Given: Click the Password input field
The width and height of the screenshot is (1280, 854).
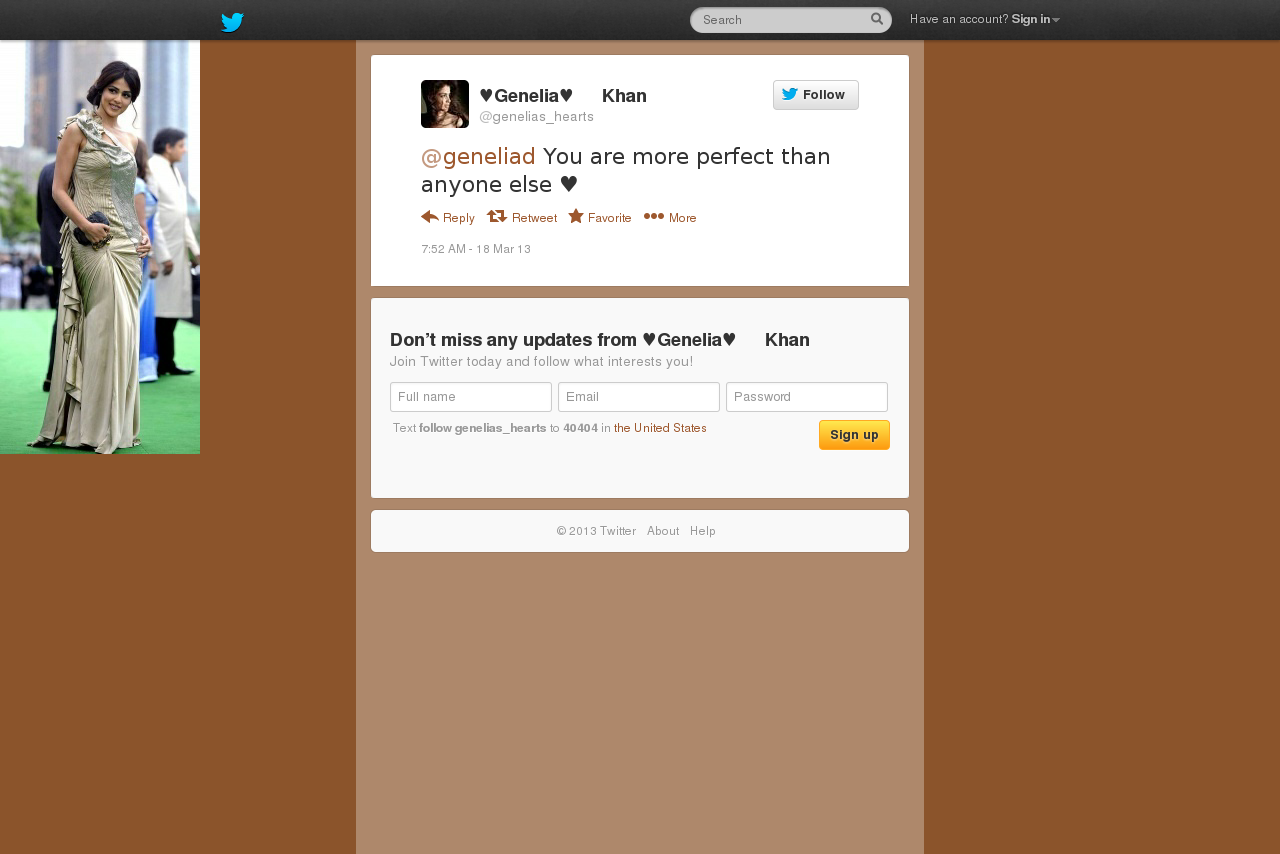Looking at the screenshot, I should point(807,397).
